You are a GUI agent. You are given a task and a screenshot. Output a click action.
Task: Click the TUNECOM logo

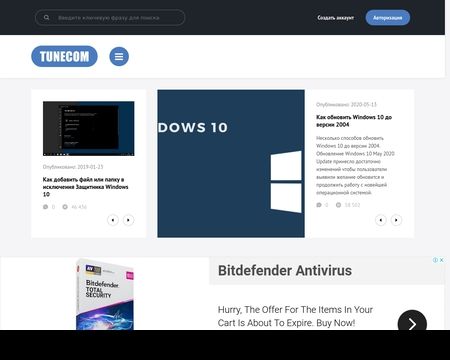click(x=64, y=56)
